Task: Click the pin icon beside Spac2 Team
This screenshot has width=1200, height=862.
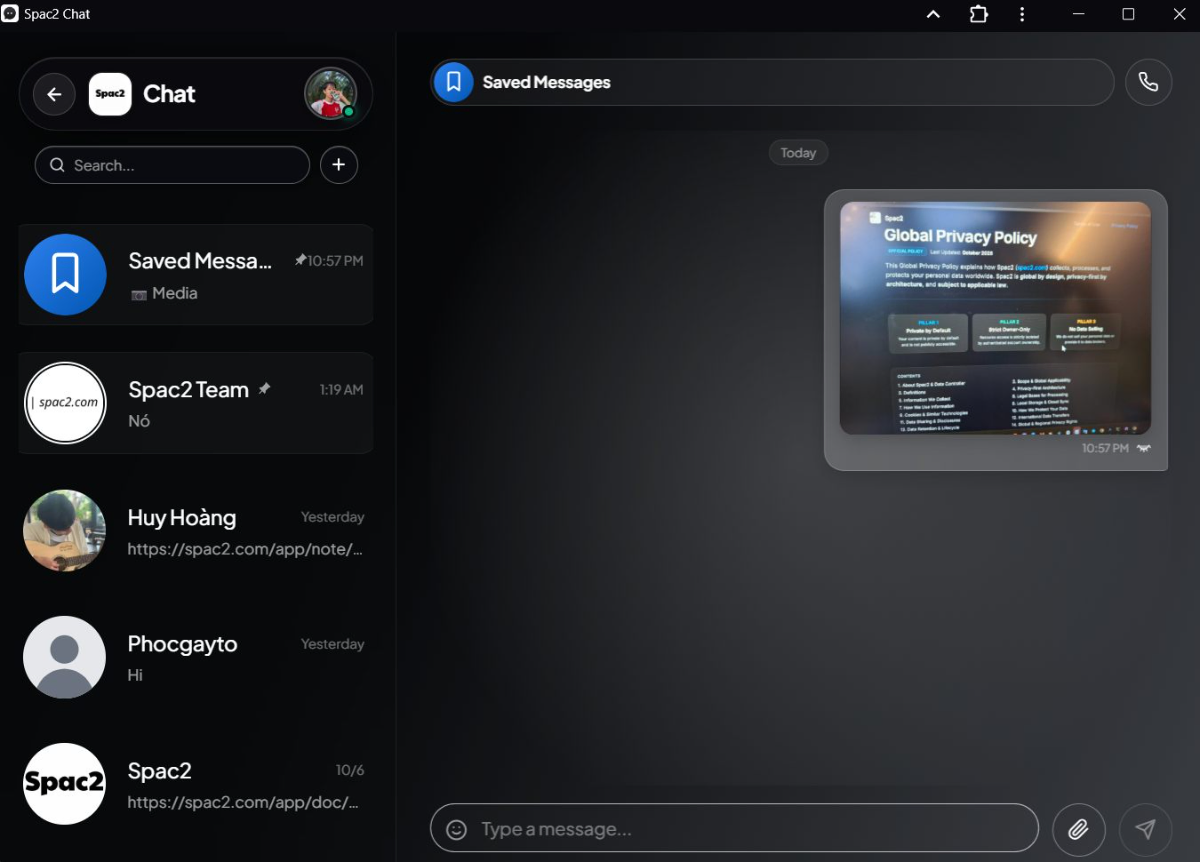Action: point(264,389)
